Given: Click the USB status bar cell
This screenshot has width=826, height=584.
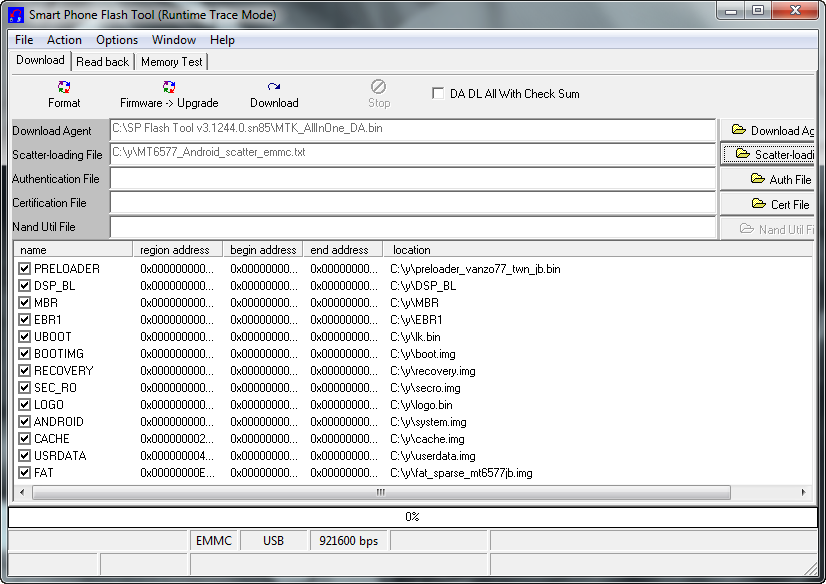Looking at the screenshot, I should [273, 541].
